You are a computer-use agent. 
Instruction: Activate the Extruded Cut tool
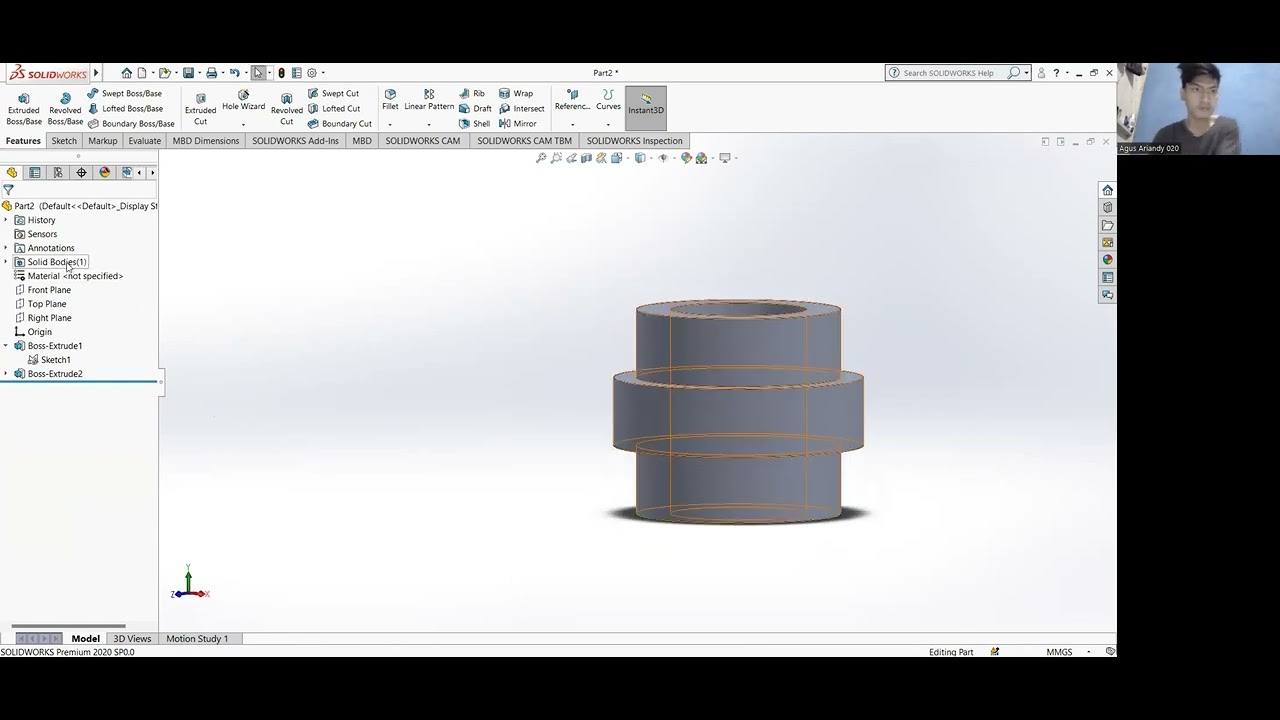(200, 109)
